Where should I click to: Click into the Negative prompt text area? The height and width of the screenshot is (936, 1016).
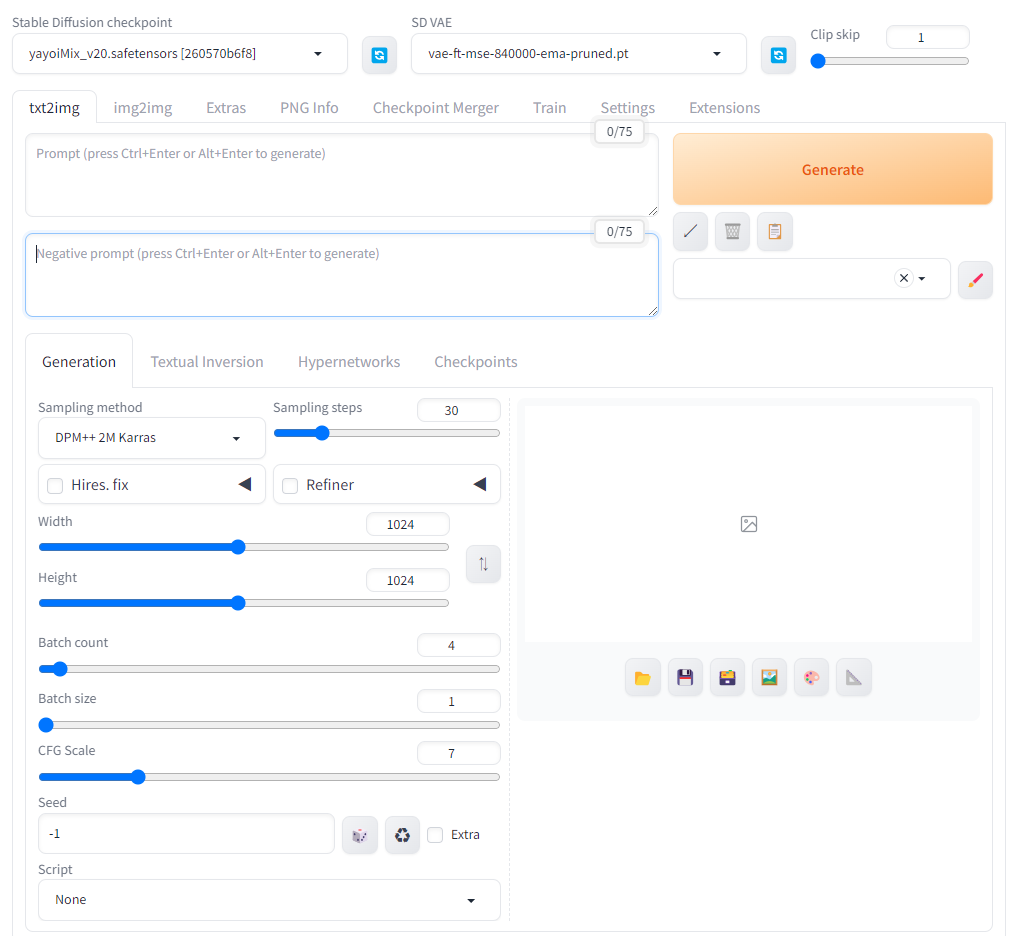pos(341,275)
